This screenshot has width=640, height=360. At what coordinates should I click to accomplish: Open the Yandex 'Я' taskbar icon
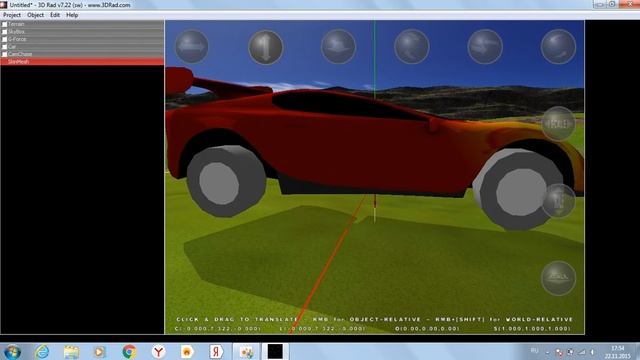(216, 351)
